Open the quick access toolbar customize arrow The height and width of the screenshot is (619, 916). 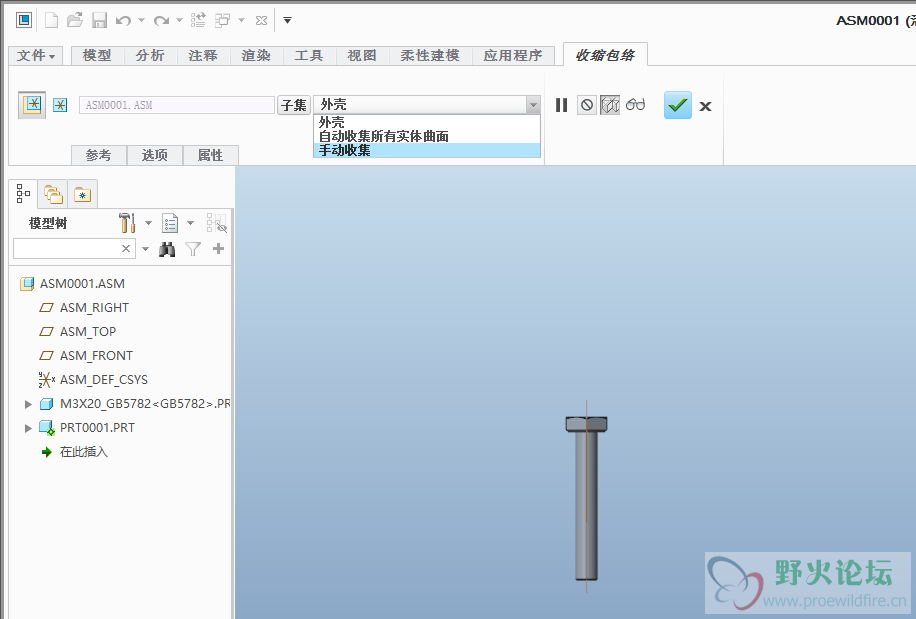[287, 20]
